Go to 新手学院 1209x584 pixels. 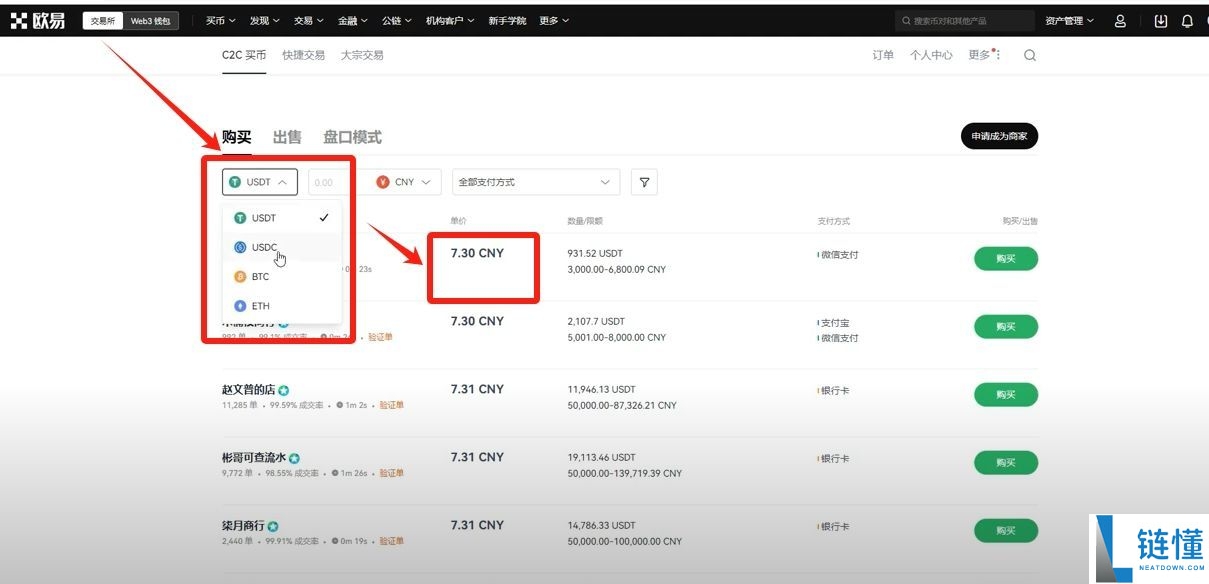[x=507, y=21]
